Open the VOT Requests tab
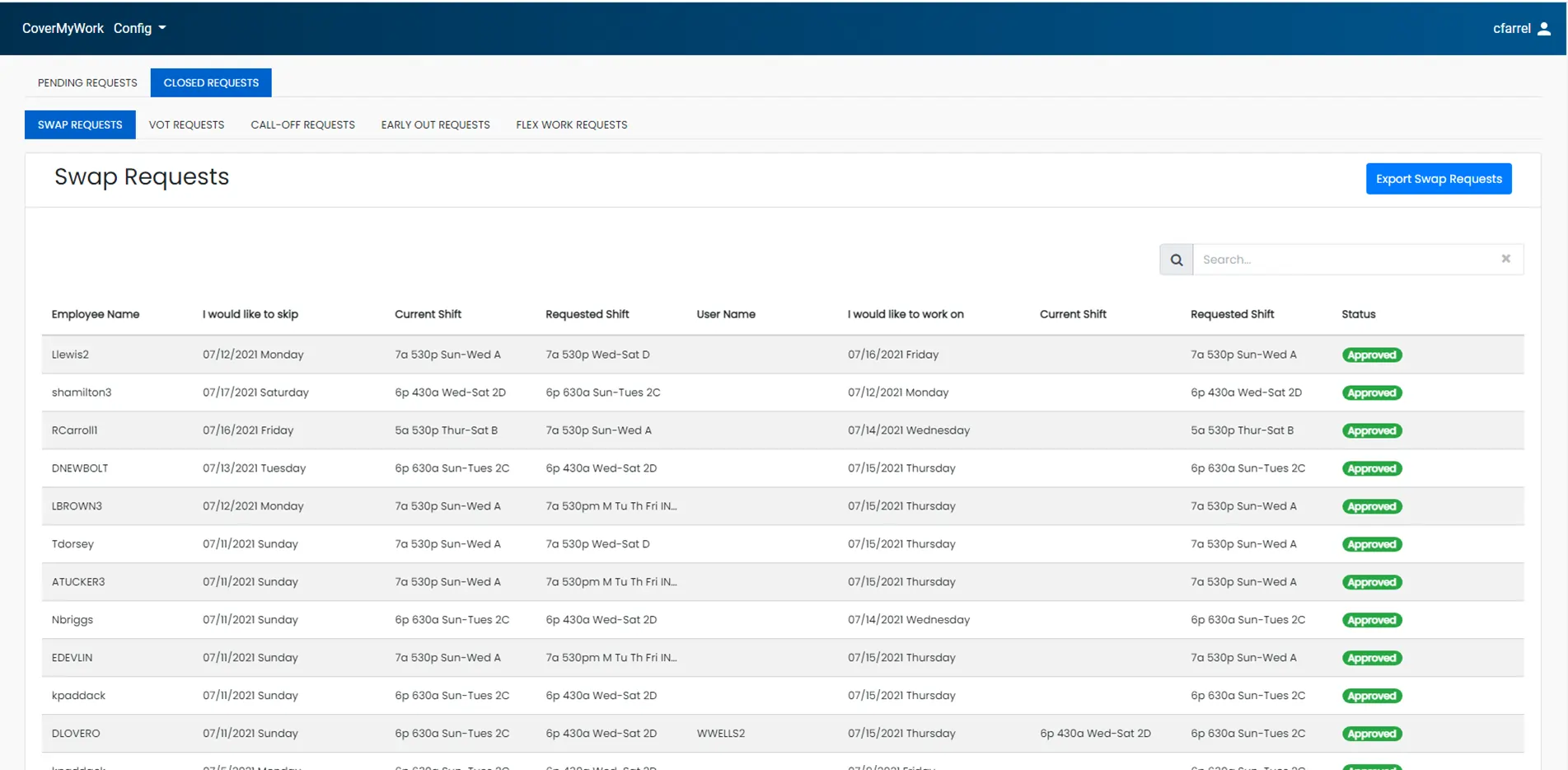Viewport: 1568px width, 770px height. [x=186, y=124]
